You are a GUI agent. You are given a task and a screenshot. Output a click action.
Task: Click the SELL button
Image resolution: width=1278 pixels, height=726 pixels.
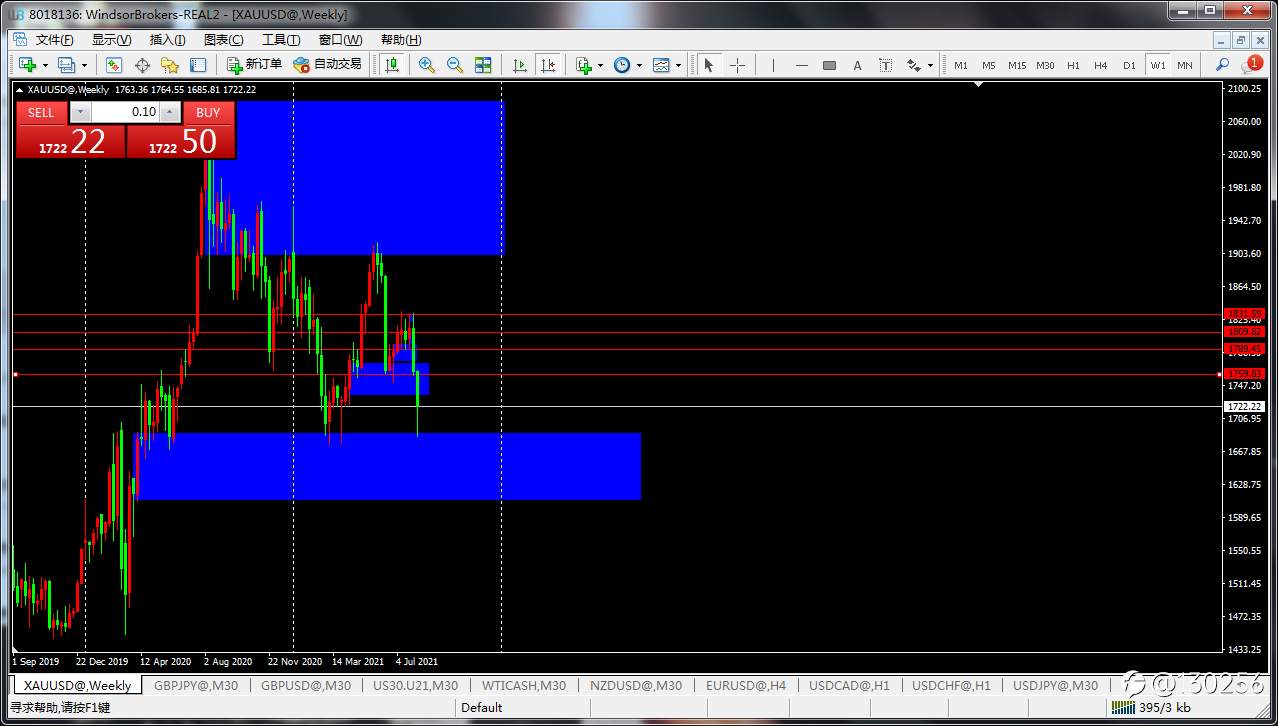(x=41, y=112)
